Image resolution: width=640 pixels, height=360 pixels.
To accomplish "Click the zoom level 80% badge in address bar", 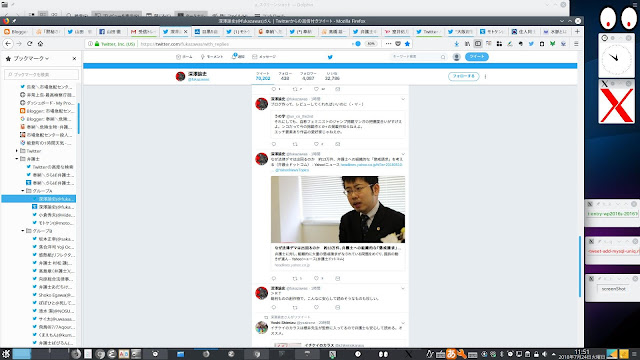I will tap(371, 44).
